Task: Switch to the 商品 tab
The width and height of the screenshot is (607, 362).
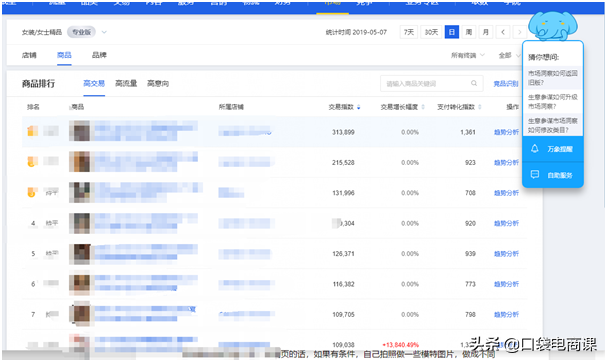Action: click(64, 55)
